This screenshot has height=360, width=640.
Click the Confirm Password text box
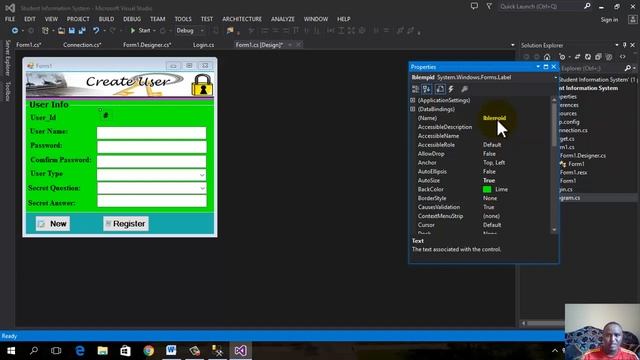point(151,161)
